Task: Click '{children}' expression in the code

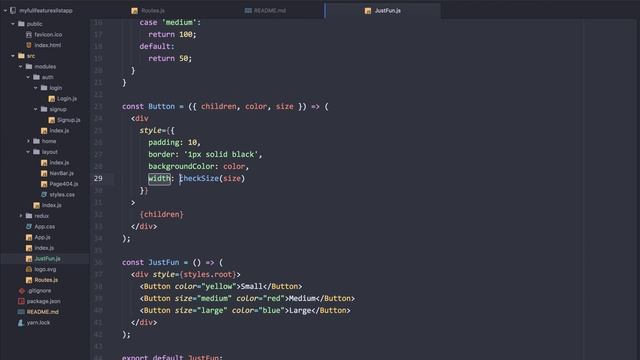Action: (x=162, y=214)
